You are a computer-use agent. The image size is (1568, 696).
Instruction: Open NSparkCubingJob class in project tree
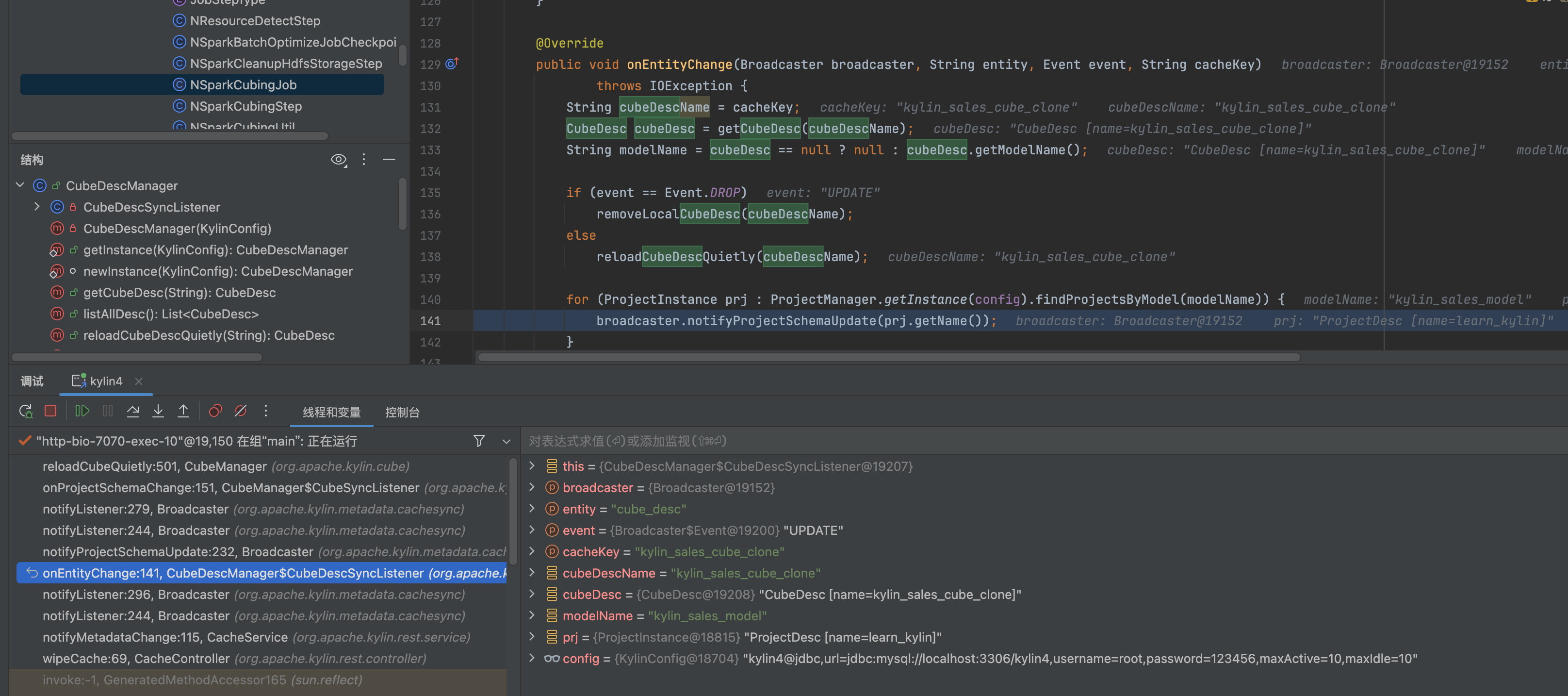point(243,84)
